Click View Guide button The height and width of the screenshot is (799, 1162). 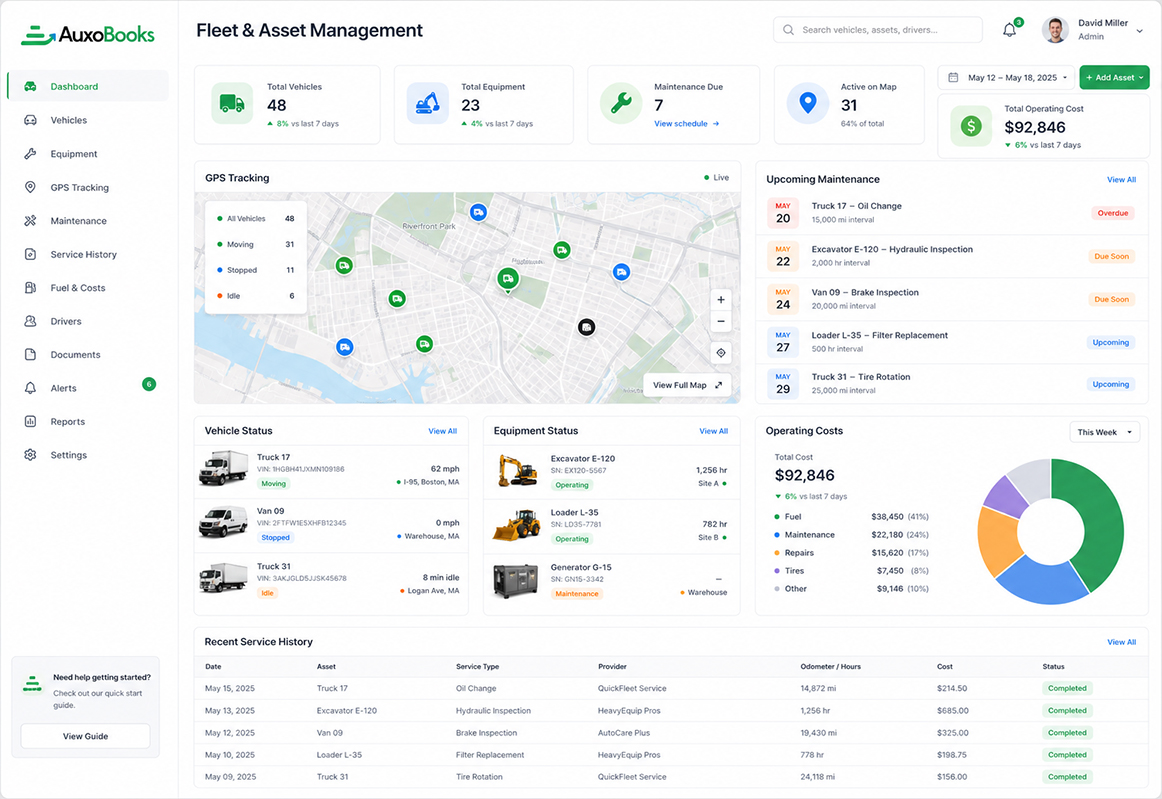[85, 736]
